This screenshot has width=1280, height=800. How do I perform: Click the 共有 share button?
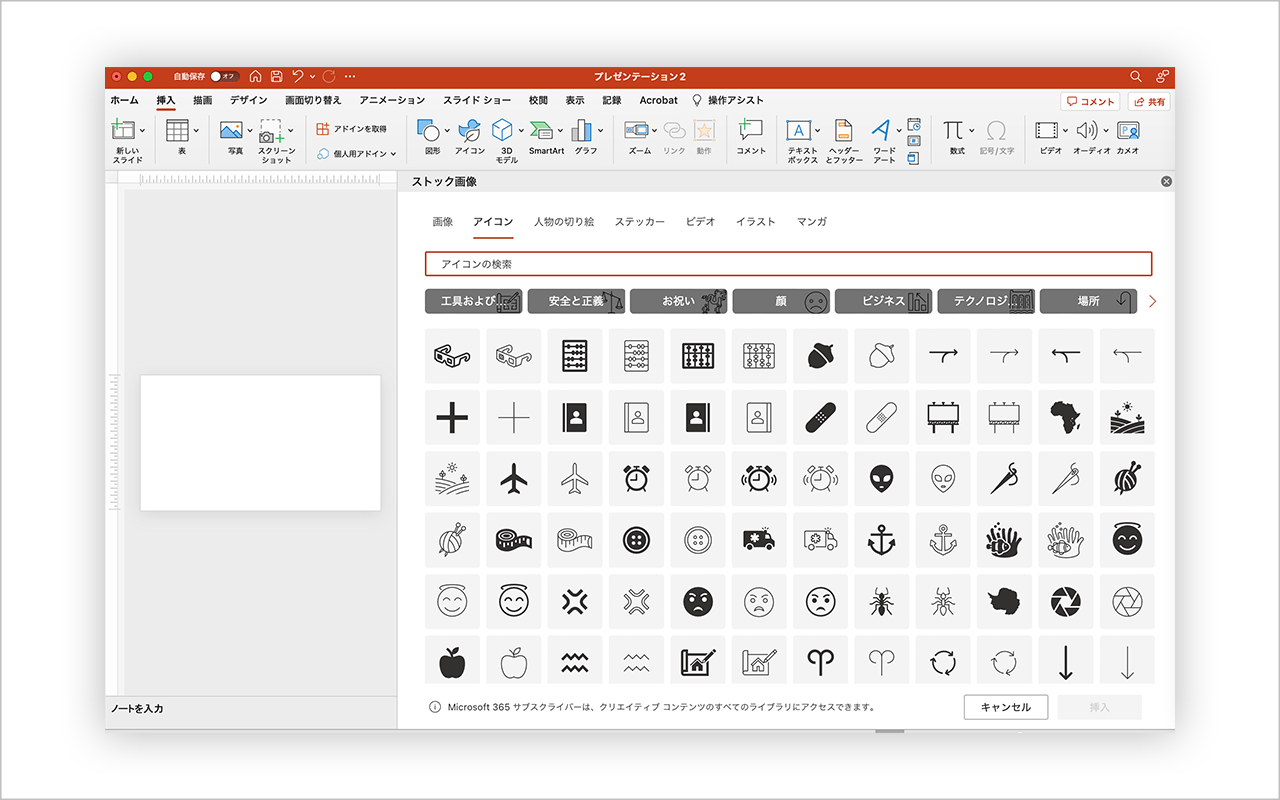pos(1149,102)
